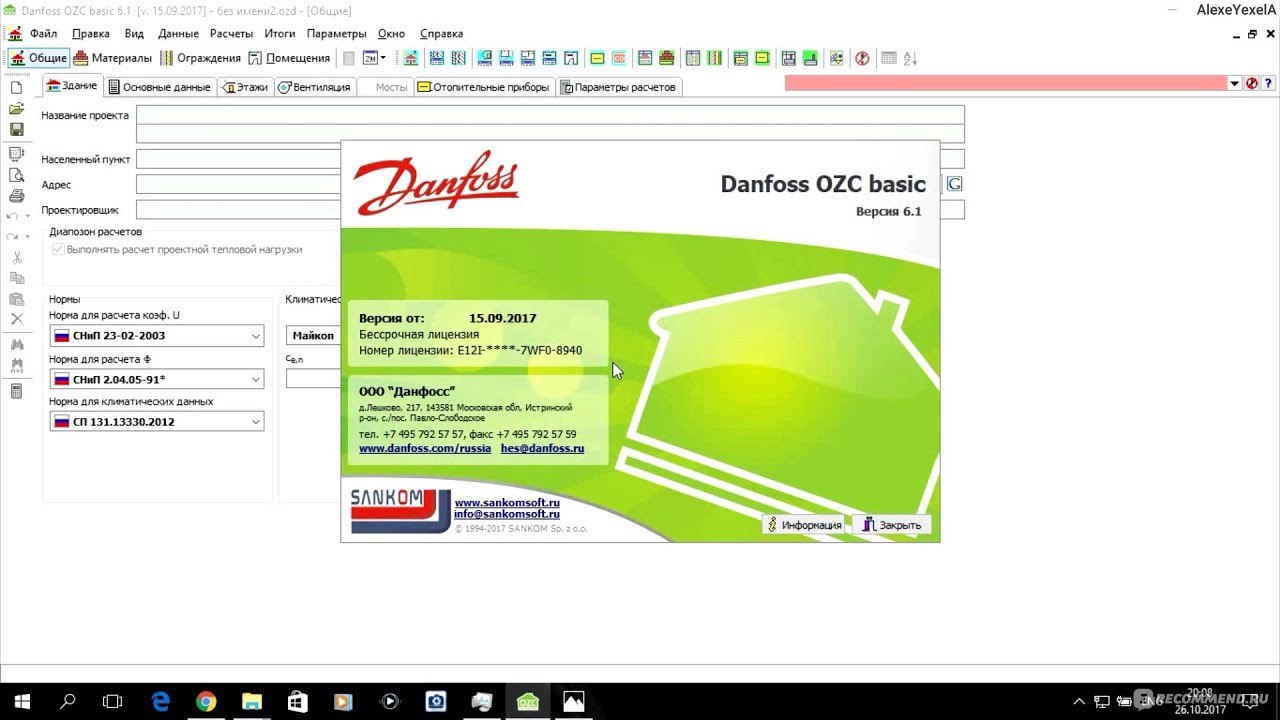Click the table grid icon before the sort icon
Screen dimensions: 1280x720
point(888,58)
